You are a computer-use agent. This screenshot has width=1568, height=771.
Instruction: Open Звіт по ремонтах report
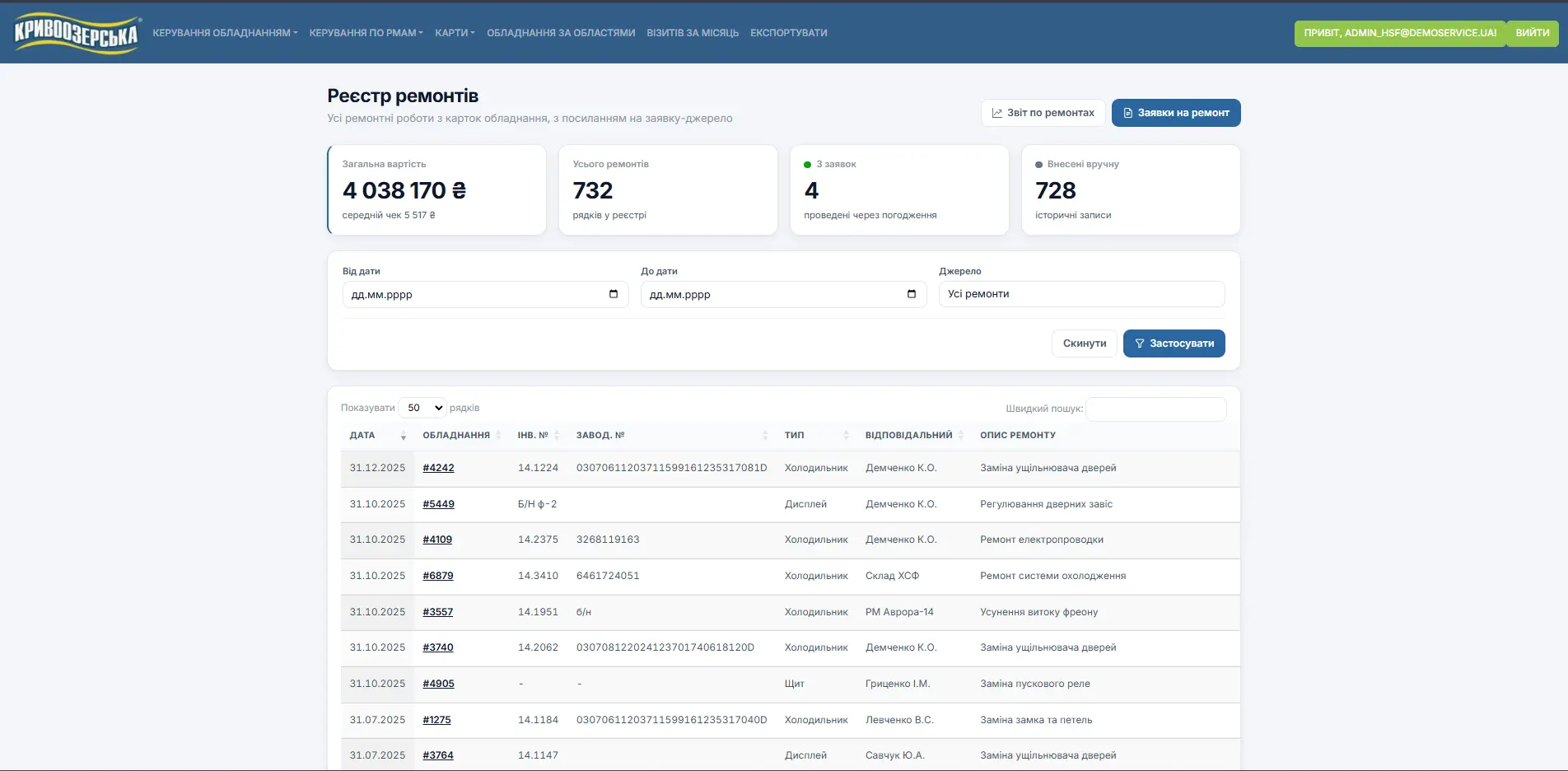(1043, 113)
